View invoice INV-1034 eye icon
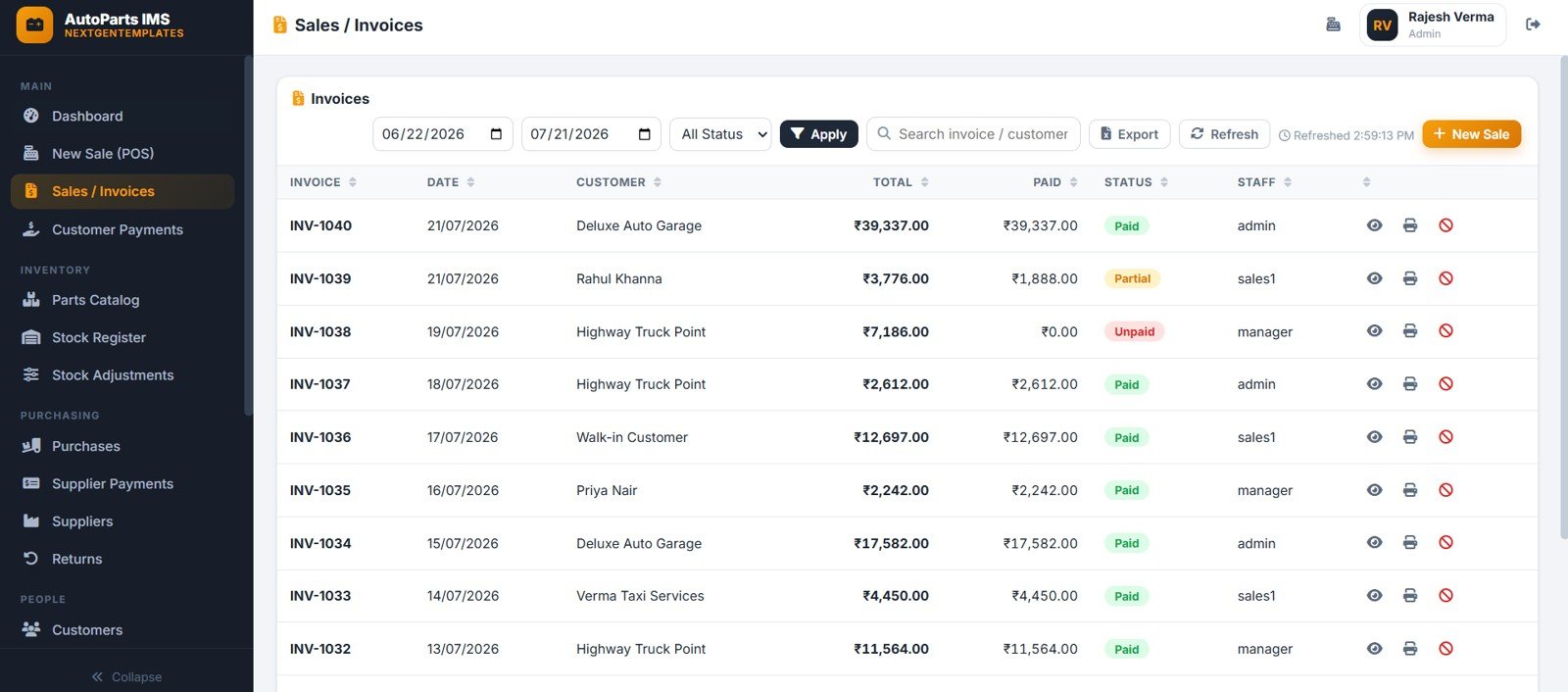The image size is (1568, 692). pos(1374,543)
